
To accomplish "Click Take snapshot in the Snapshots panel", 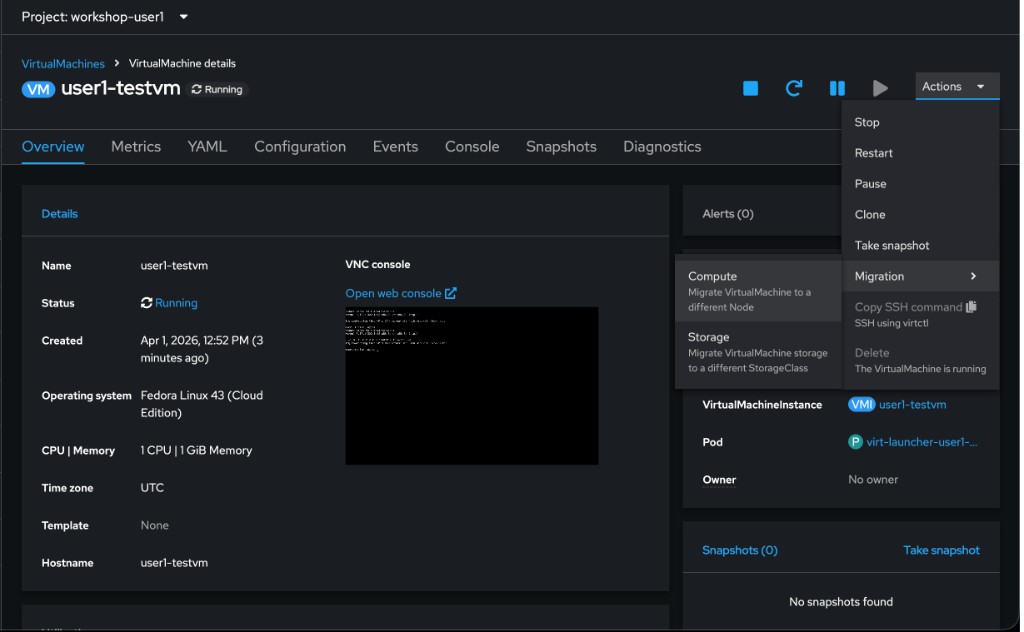I will pyautogui.click(x=940, y=550).
